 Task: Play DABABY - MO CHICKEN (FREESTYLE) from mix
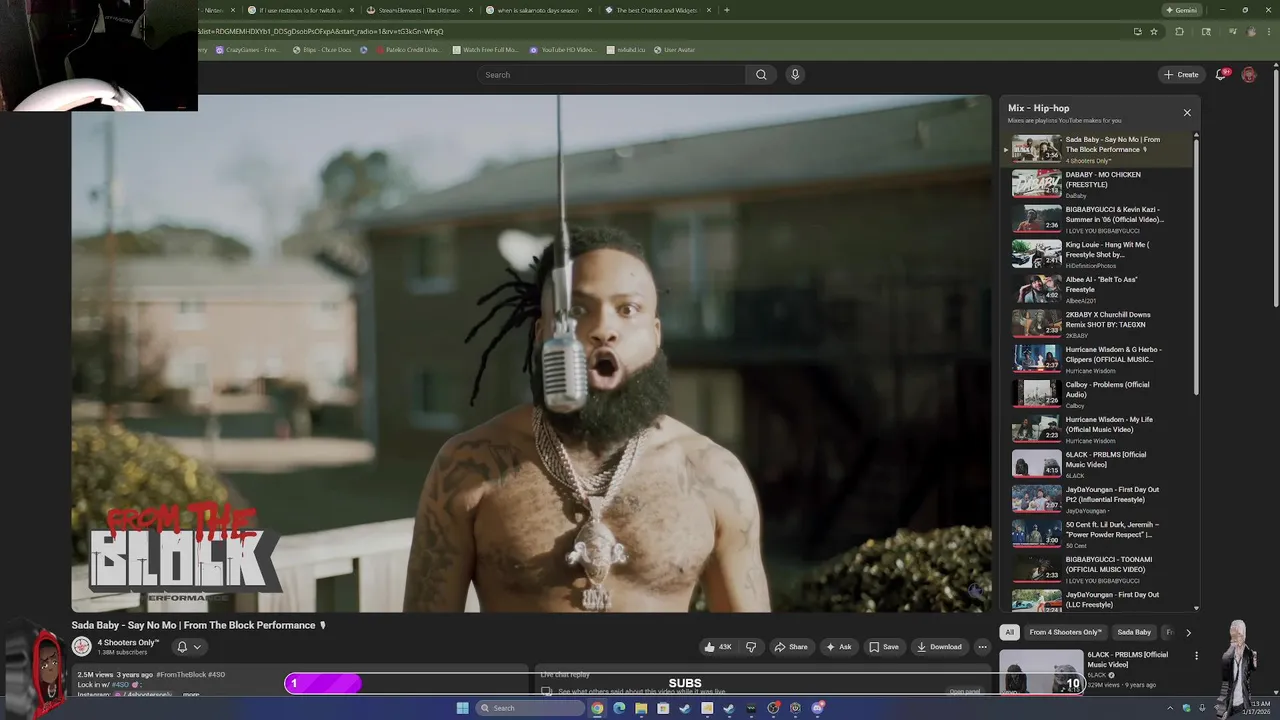(x=1097, y=184)
